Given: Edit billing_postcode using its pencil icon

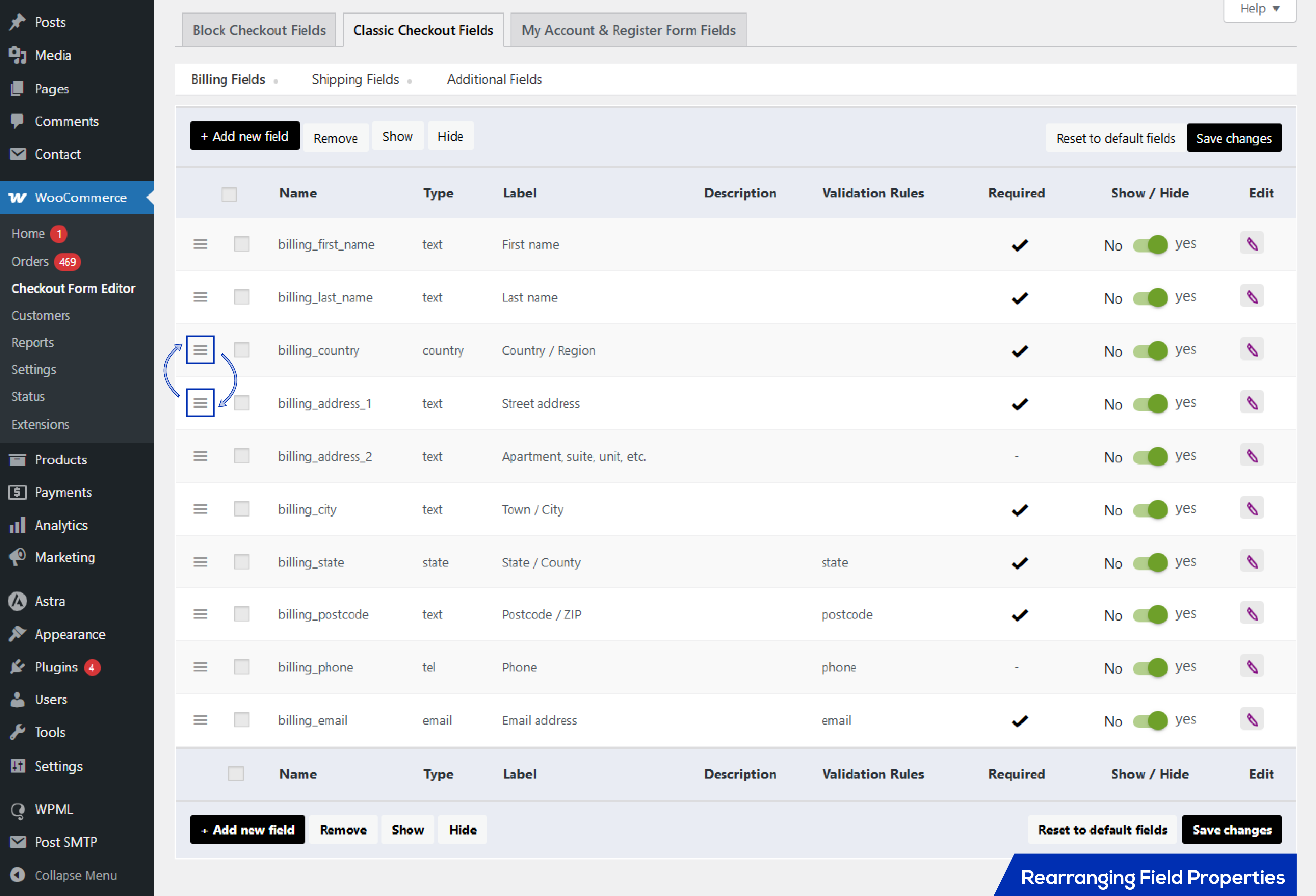Looking at the screenshot, I should [1251, 613].
